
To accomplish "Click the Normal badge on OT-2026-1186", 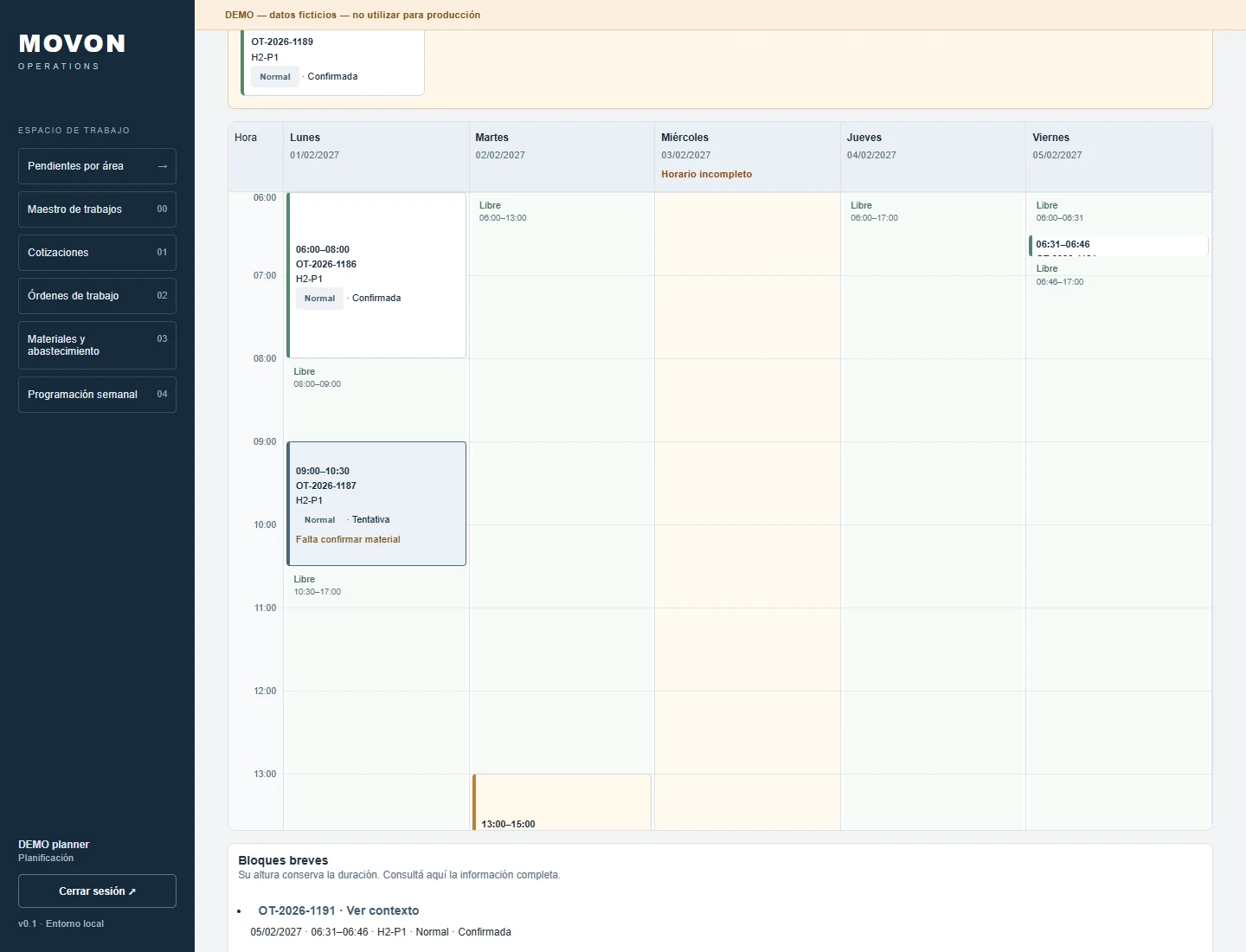I will pos(319,299).
